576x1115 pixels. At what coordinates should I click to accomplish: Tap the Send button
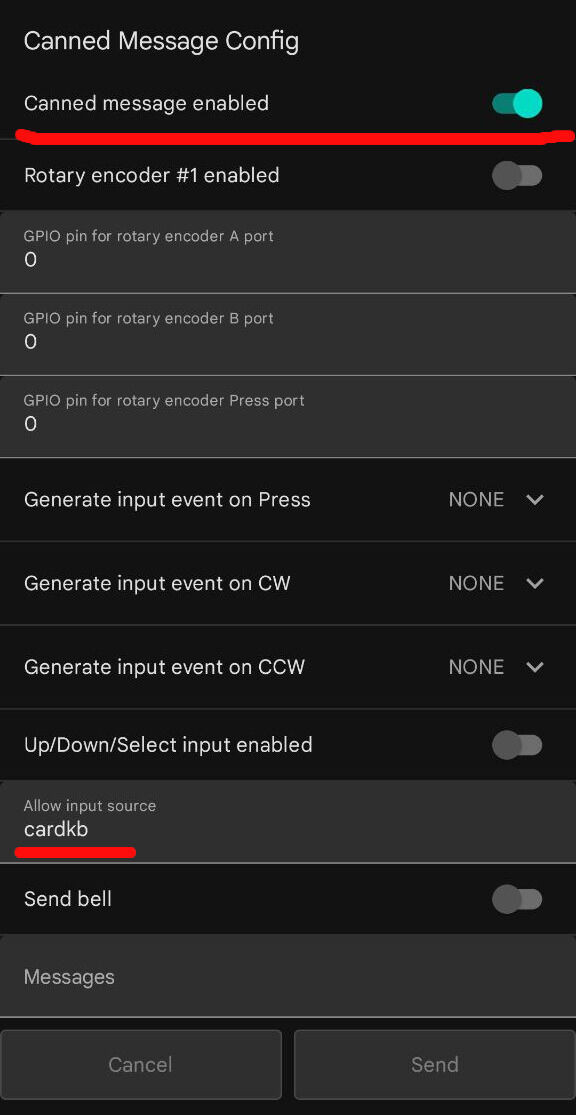(434, 1065)
